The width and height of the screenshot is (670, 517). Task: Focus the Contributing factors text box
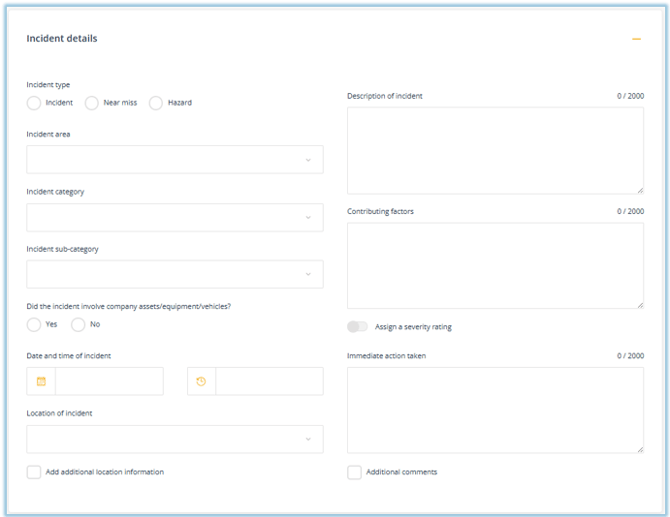coord(495,265)
